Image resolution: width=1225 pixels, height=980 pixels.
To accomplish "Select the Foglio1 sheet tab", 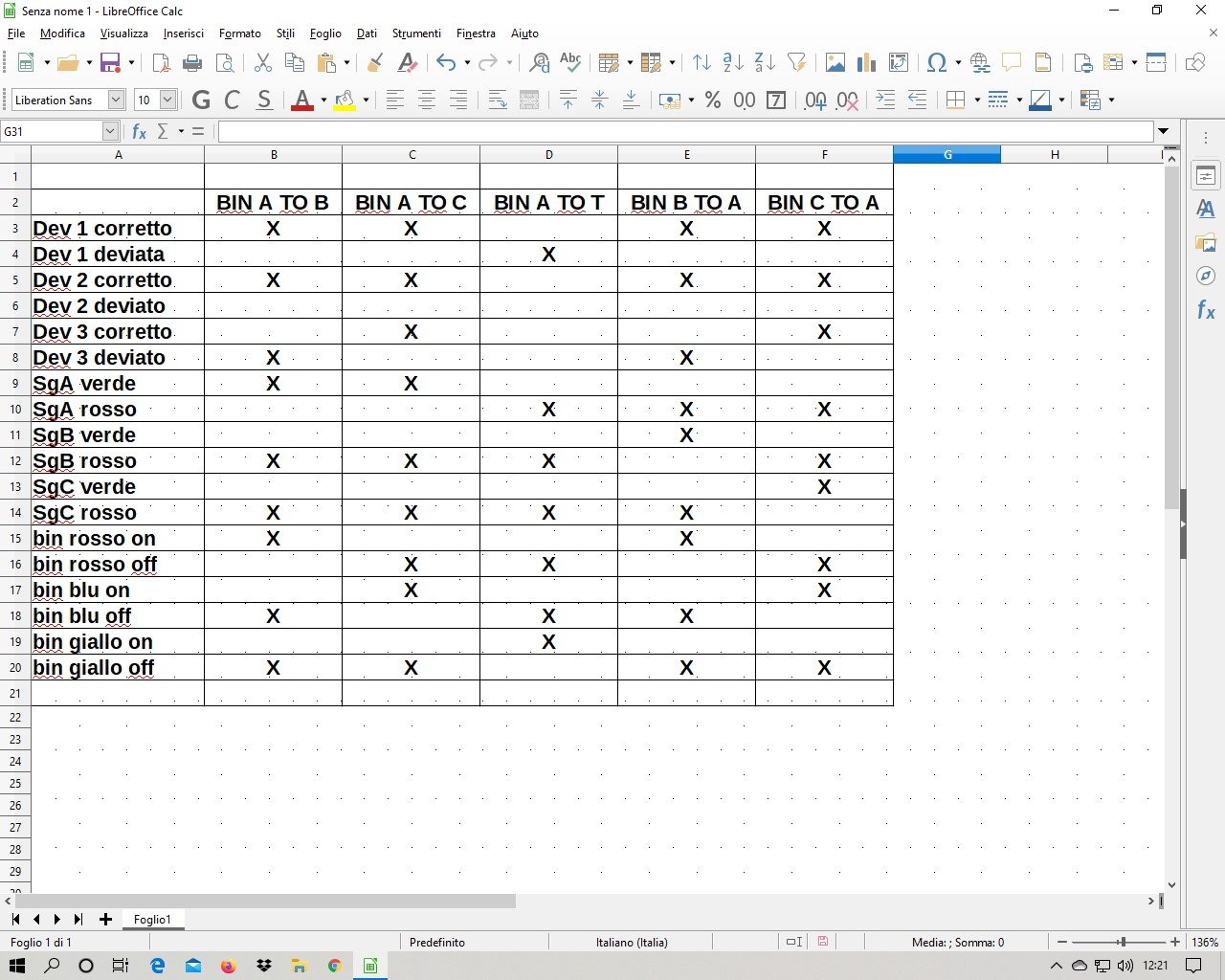I will pos(152,920).
